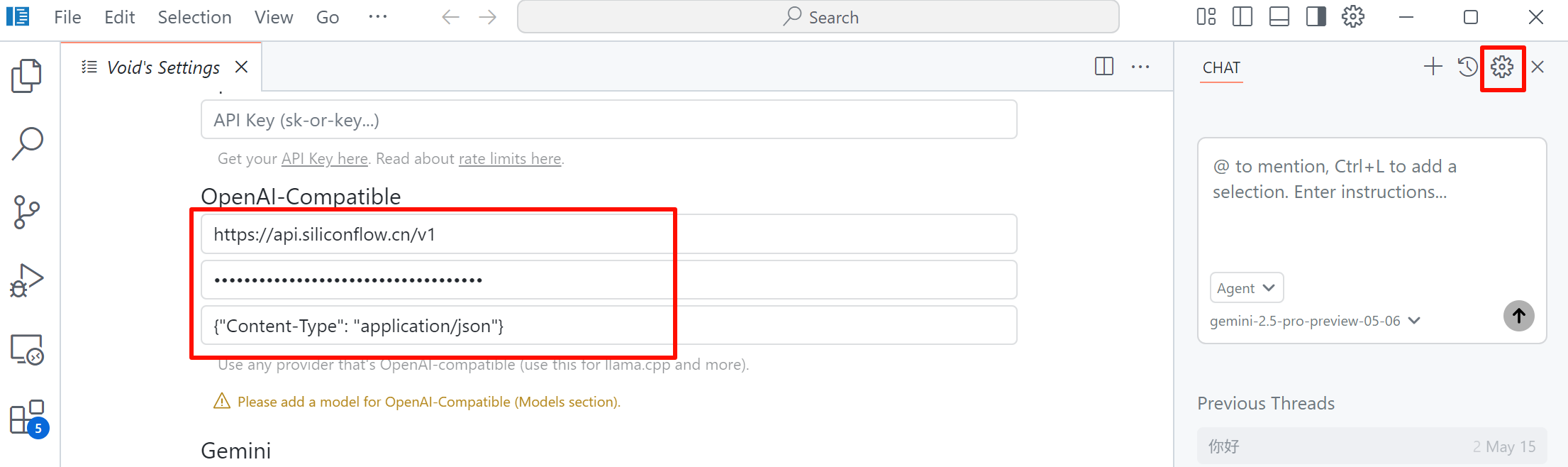Screen dimensions: 1568x467
Task: Open the Go menu
Action: [x=328, y=17]
